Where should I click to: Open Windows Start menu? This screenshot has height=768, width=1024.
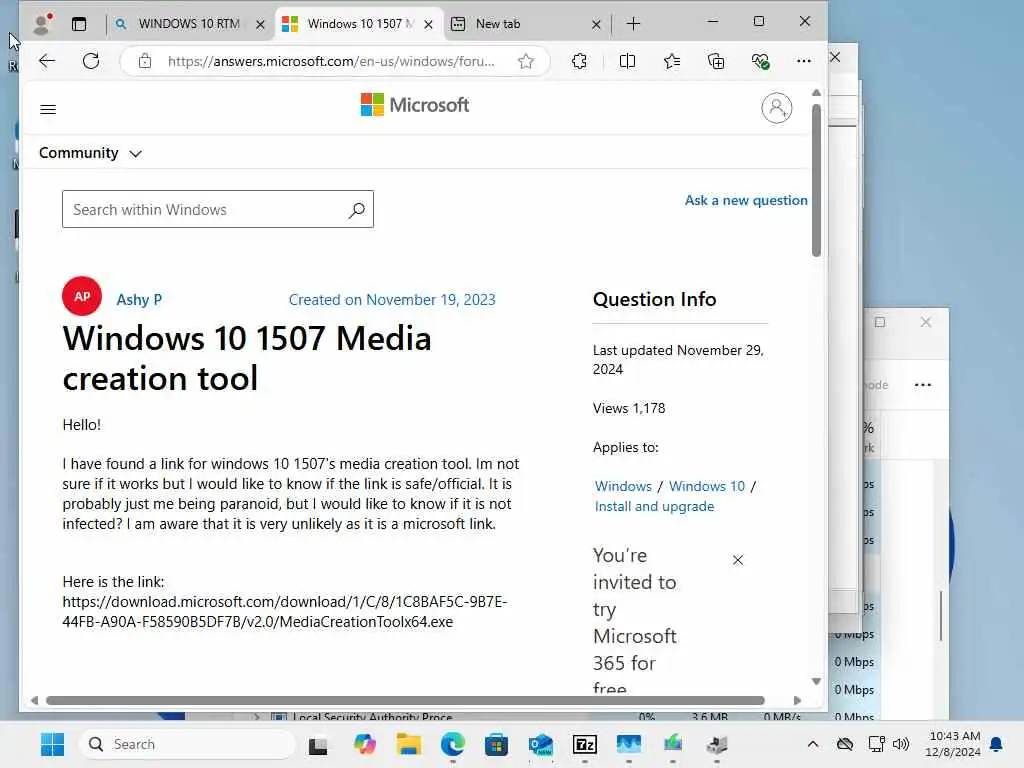tap(52, 744)
